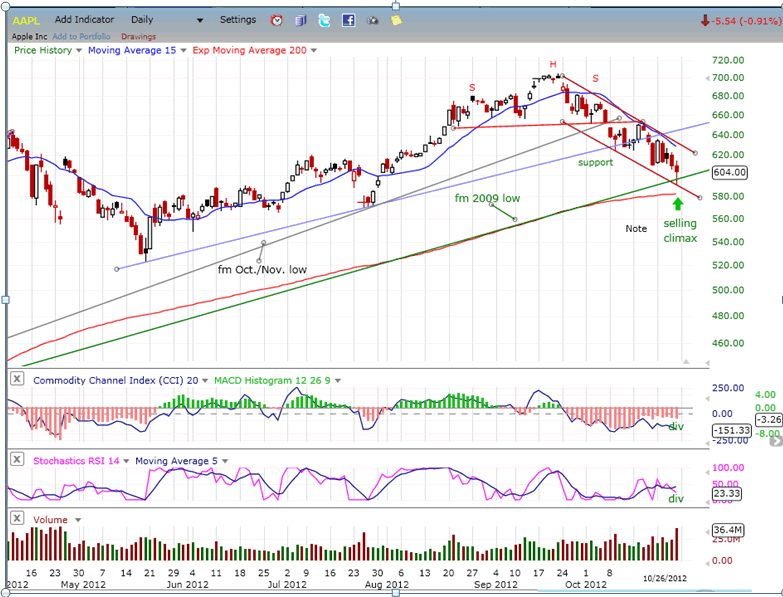Click the green 'support' annotation
783x597 pixels.
[595, 162]
